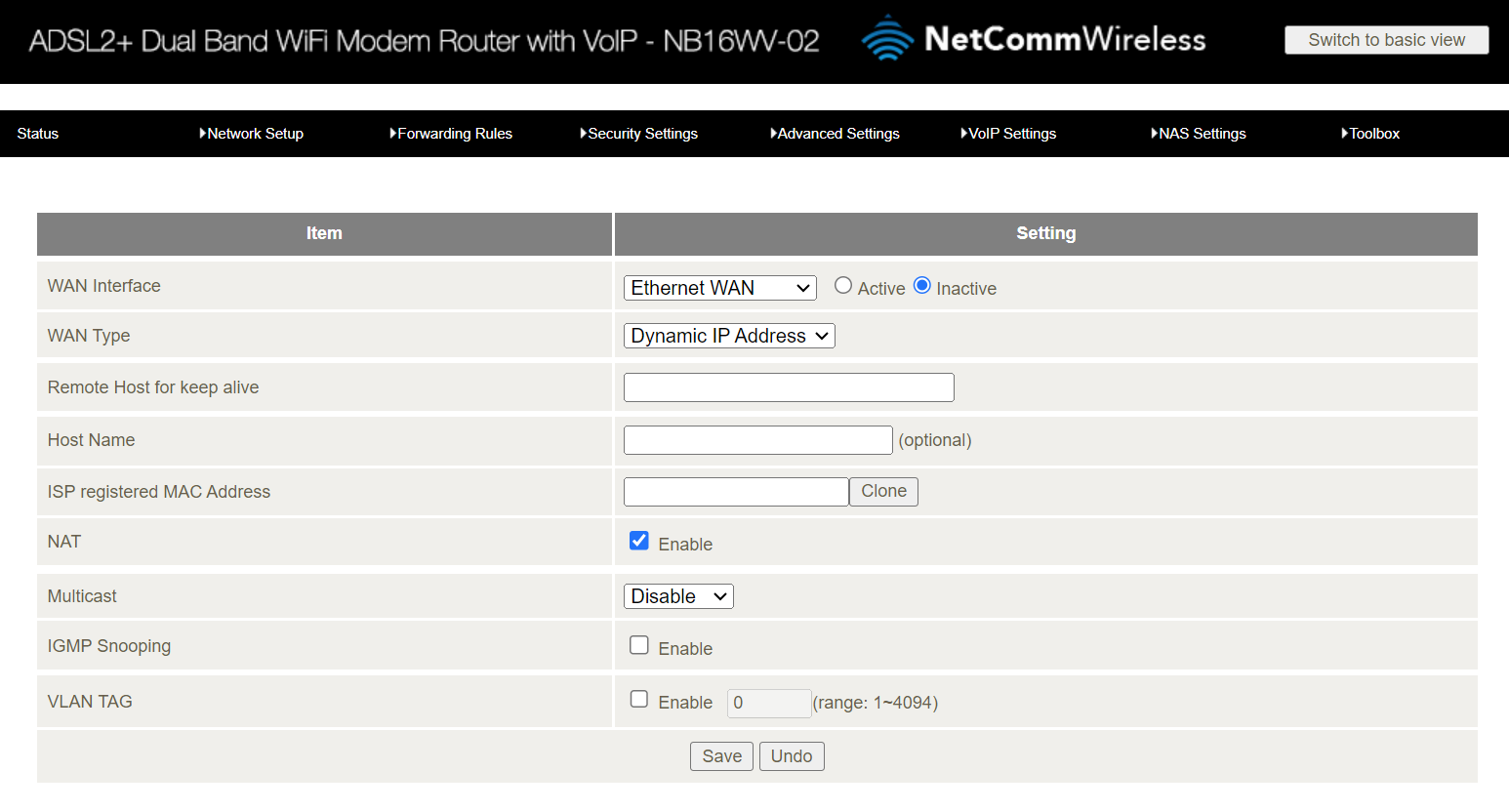Click the NetComm Wireless logo
The height and width of the screenshot is (812, 1509).
point(1034,39)
